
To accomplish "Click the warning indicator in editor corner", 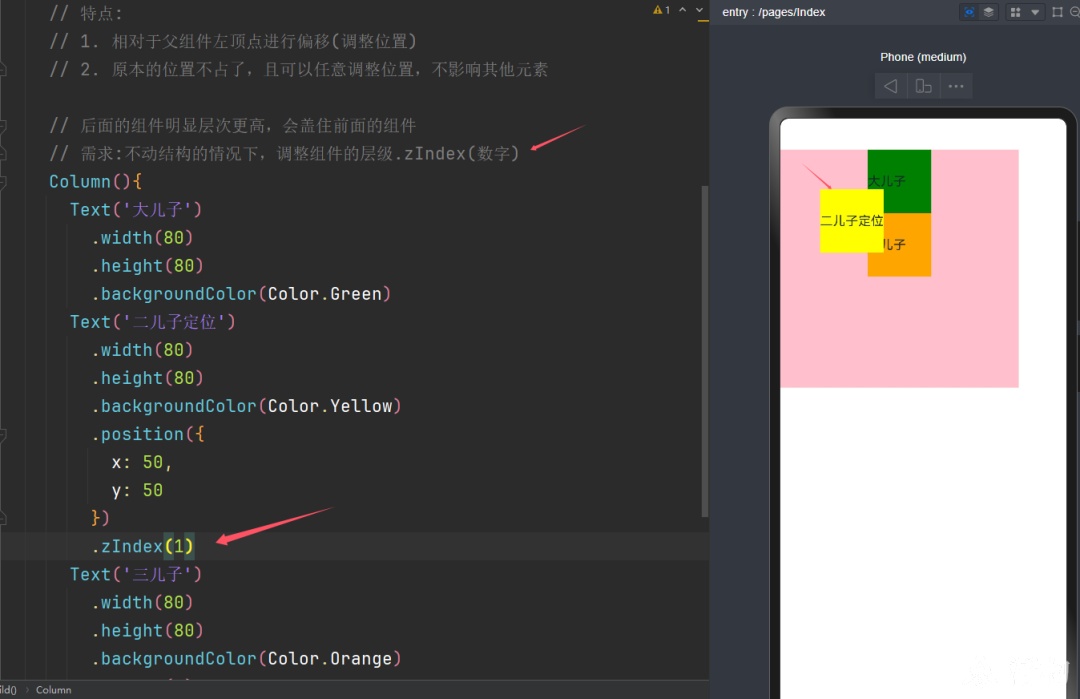I will pos(661,10).
